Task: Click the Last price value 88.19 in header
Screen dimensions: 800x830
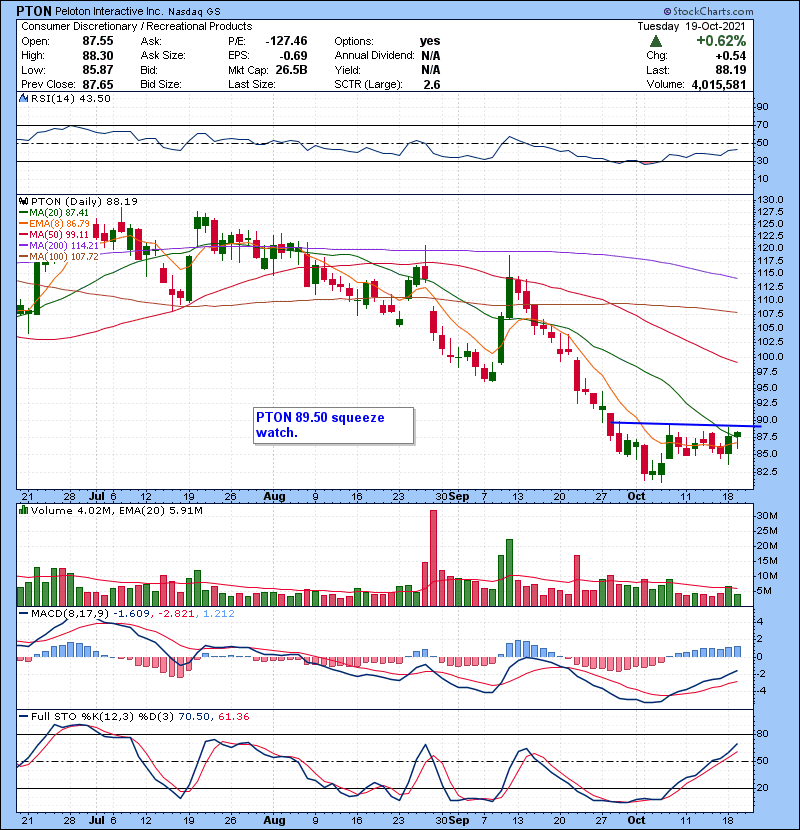Action: click(731, 70)
